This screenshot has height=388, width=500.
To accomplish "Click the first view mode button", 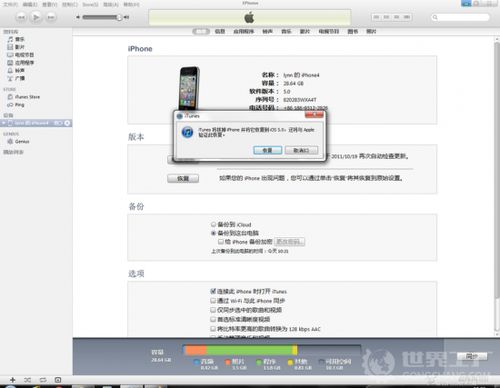I will [x=376, y=17].
